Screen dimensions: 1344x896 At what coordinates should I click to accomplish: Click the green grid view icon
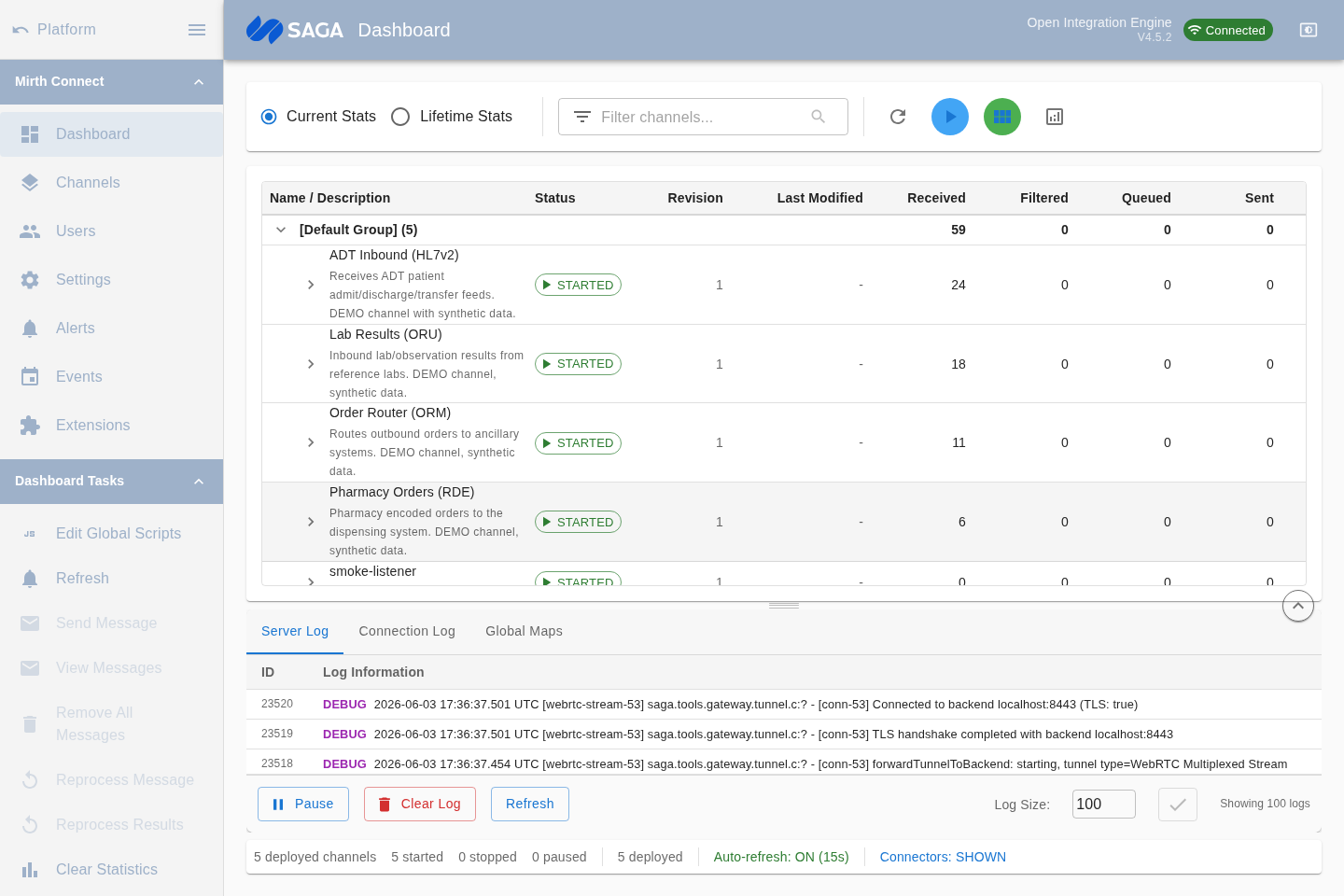pos(1002,117)
